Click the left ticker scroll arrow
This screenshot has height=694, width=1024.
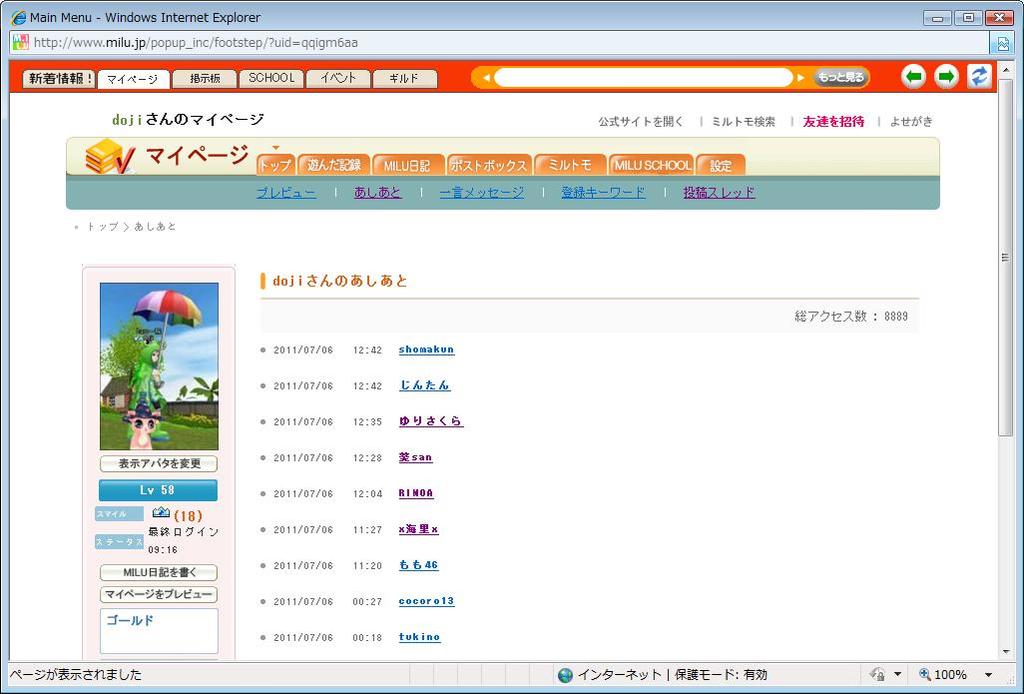coord(485,78)
